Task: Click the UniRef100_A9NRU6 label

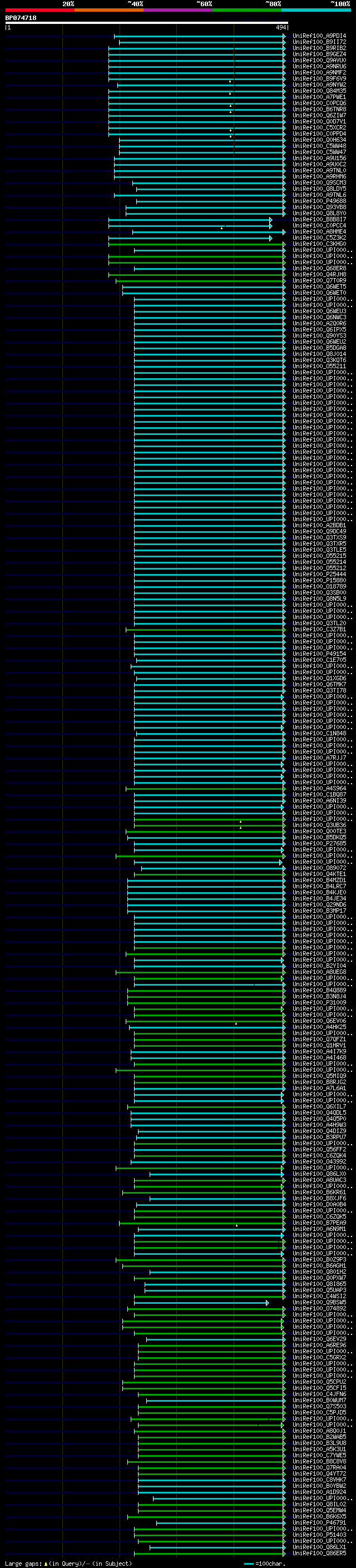Action: coord(319,66)
